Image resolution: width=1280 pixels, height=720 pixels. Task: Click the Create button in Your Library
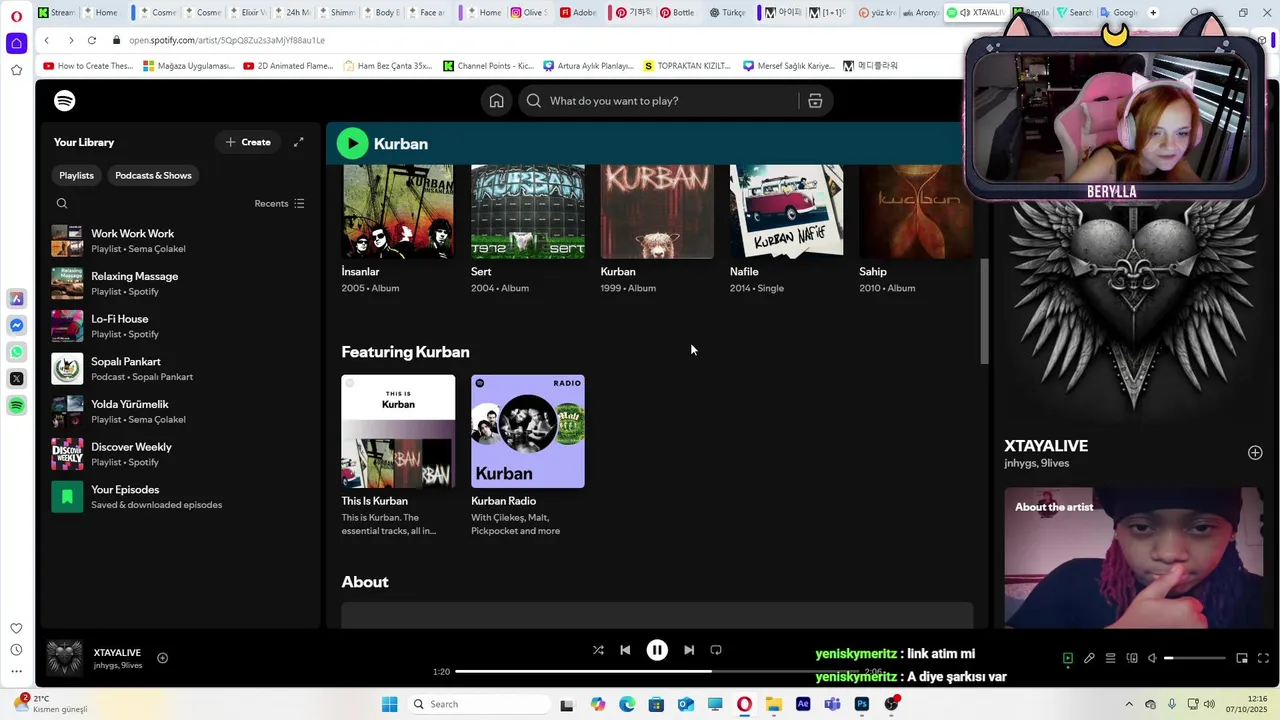click(x=248, y=142)
